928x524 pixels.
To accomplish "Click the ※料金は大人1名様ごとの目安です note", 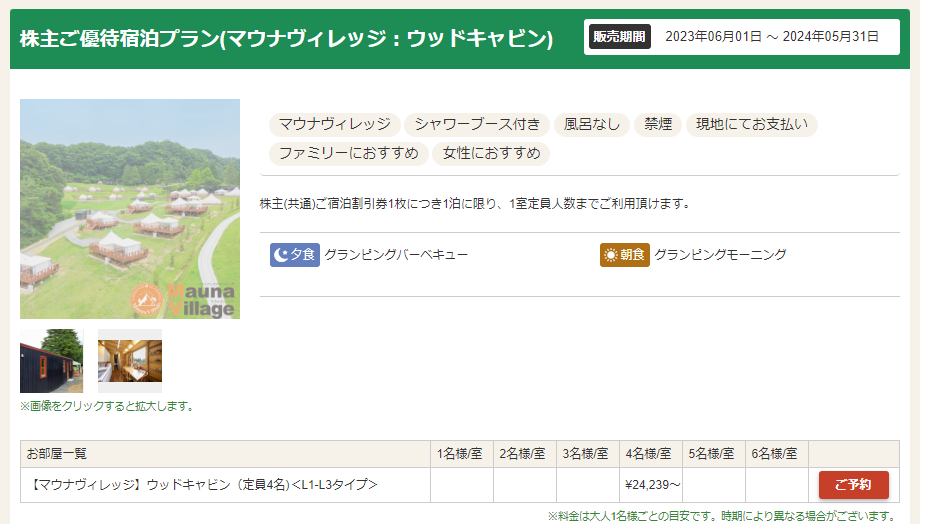I will pos(723,516).
